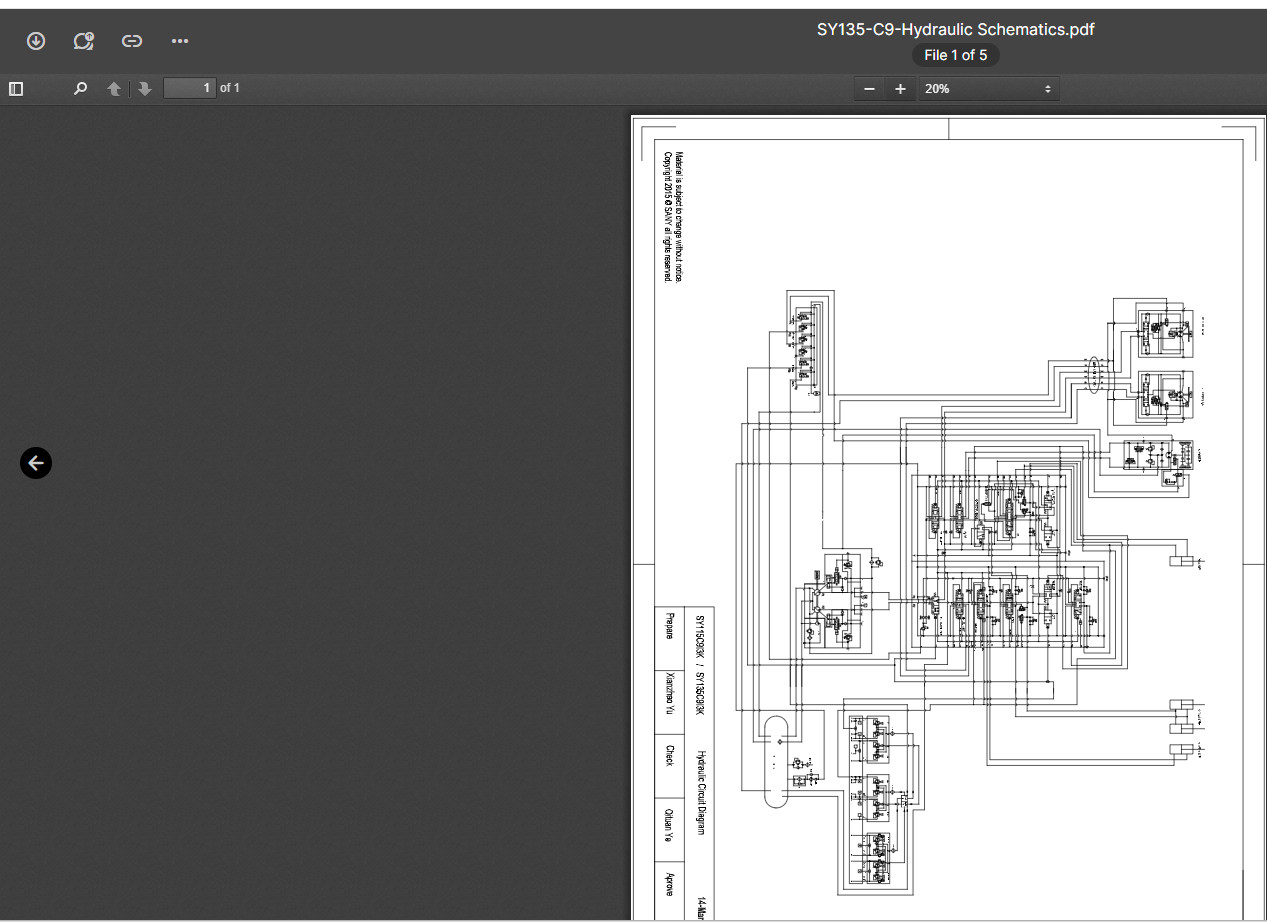
Task: Go back with the left arrow button
Action: pos(36,463)
